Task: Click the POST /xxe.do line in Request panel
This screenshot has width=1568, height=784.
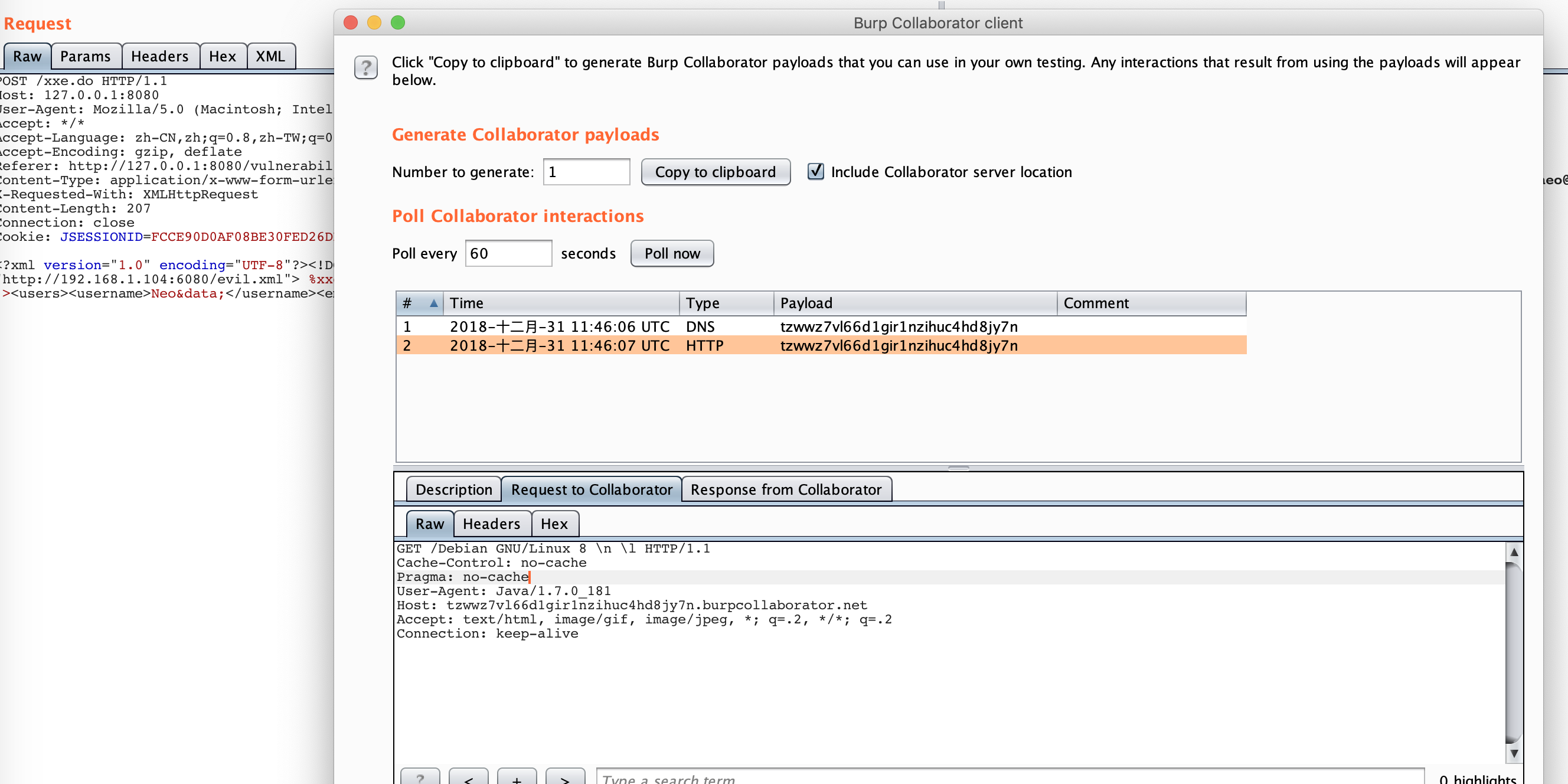Action: 83,80
